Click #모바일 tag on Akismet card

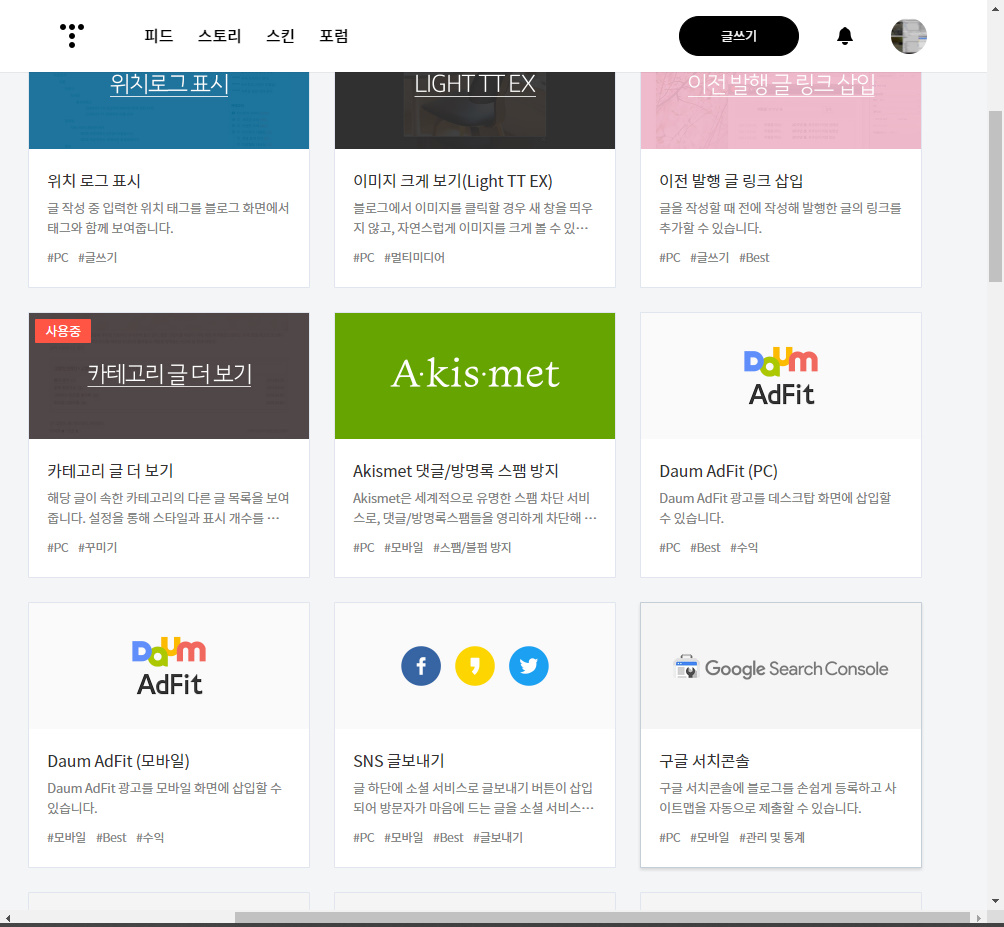(x=403, y=547)
